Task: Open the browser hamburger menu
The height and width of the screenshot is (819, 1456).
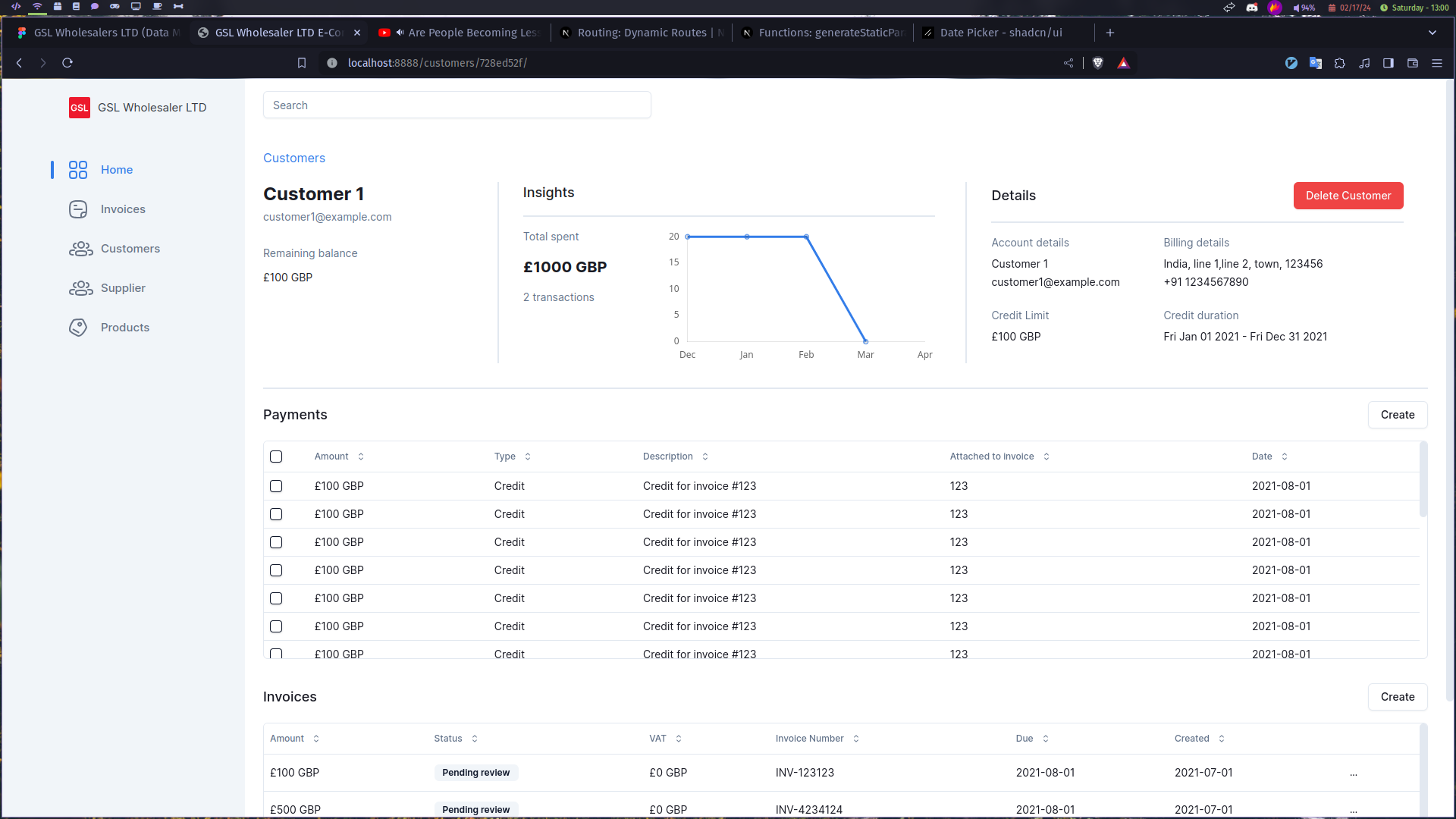Action: coord(1436,63)
